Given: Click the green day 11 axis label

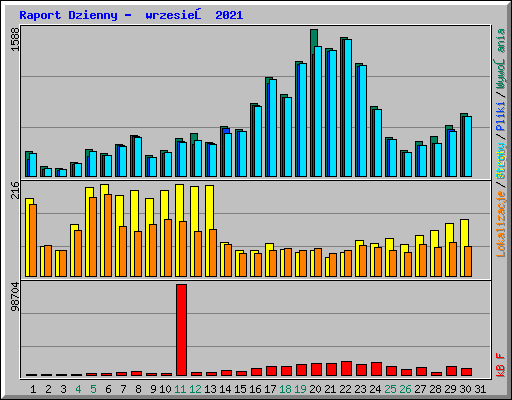Looking at the screenshot, I should coord(180,389).
